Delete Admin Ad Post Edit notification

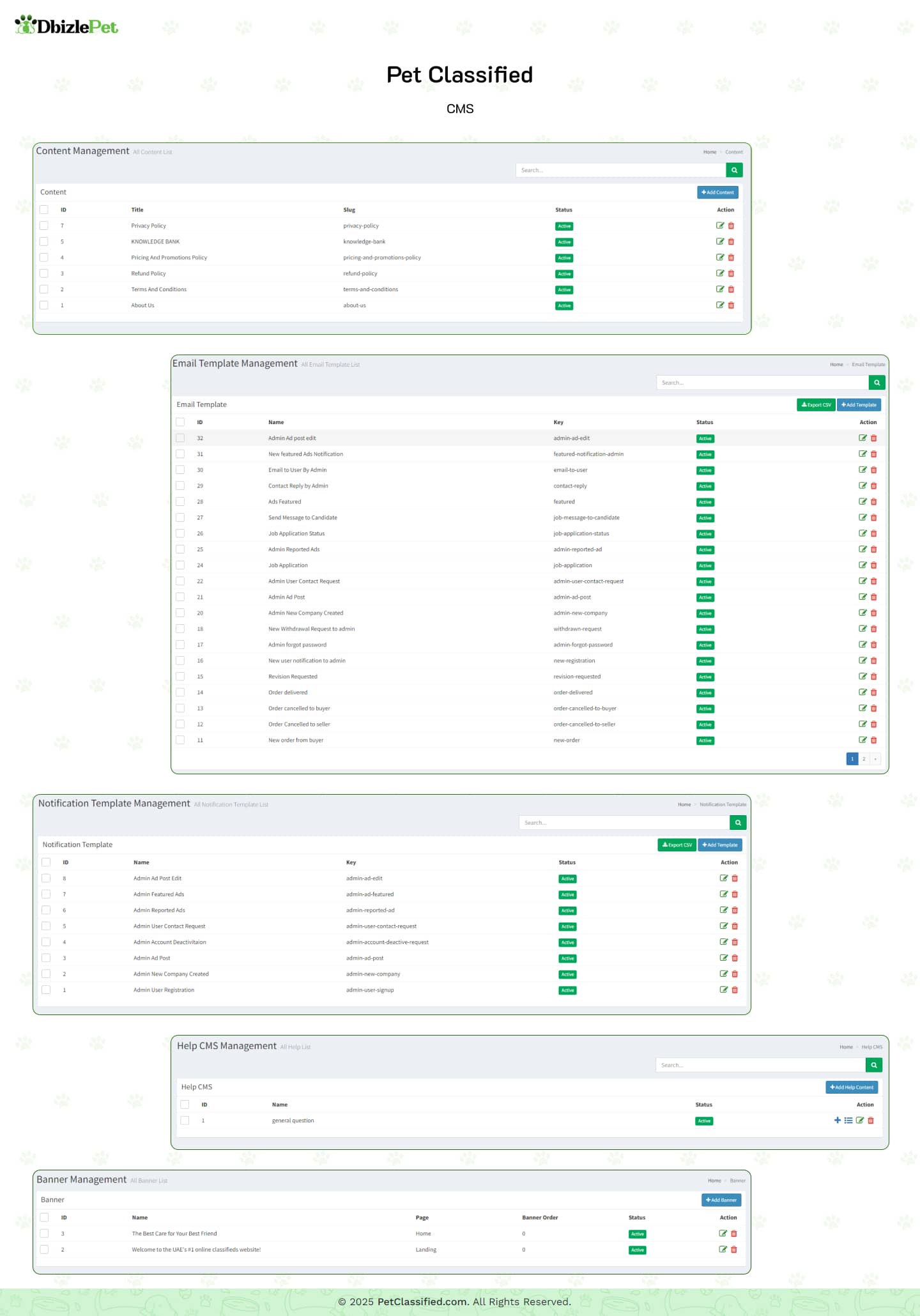pyautogui.click(x=735, y=878)
